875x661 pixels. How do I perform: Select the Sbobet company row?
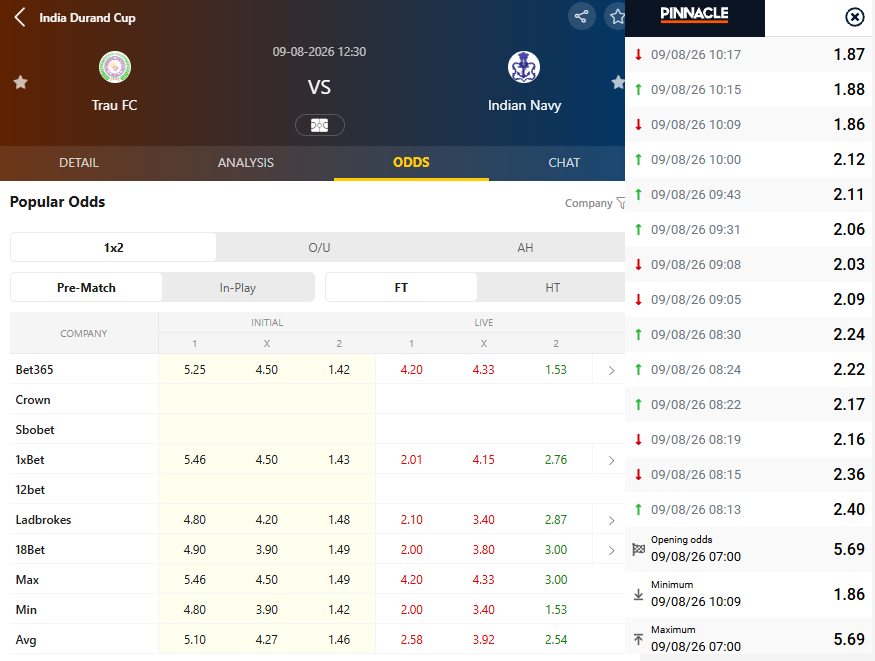318,430
